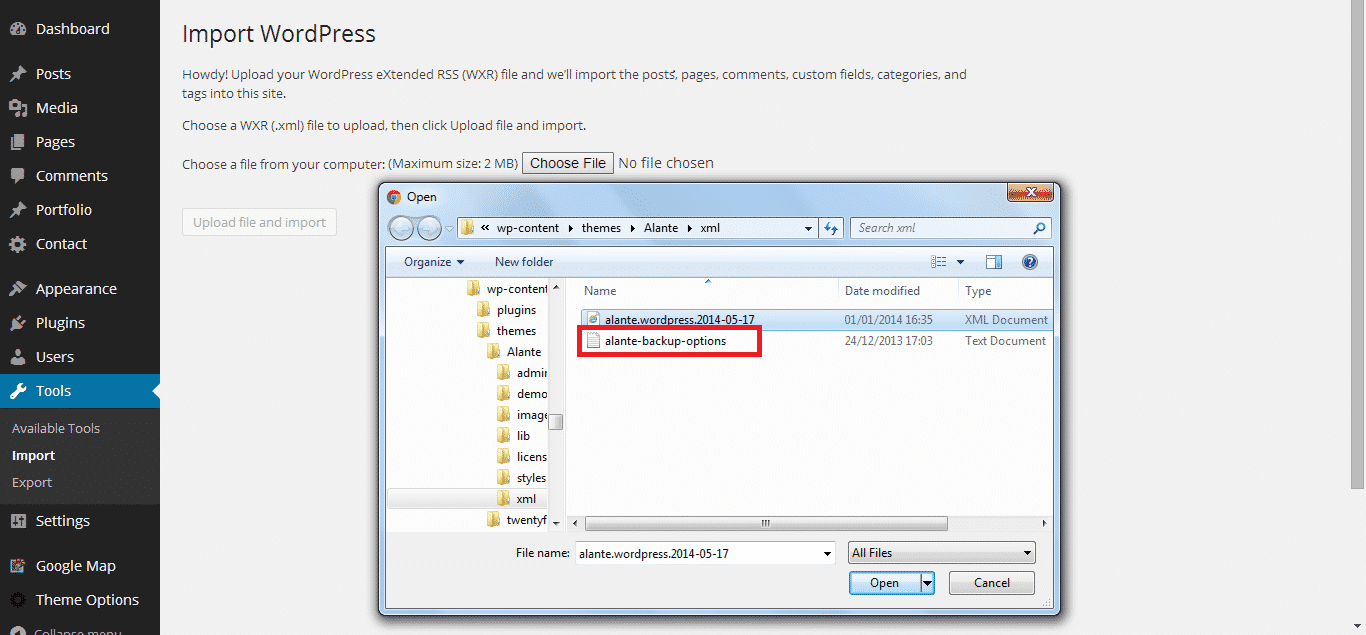The height and width of the screenshot is (635, 1366).
Task: Select the Import submenu item
Action: 33,455
